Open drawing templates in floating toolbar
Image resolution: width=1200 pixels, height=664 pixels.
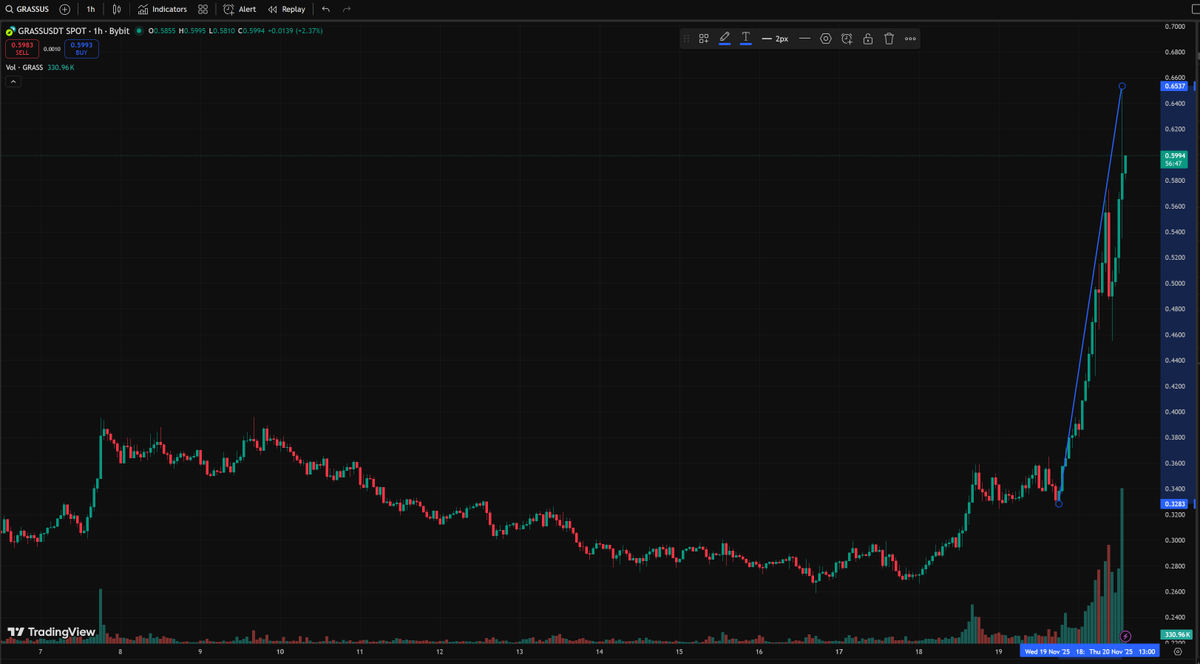pos(704,39)
